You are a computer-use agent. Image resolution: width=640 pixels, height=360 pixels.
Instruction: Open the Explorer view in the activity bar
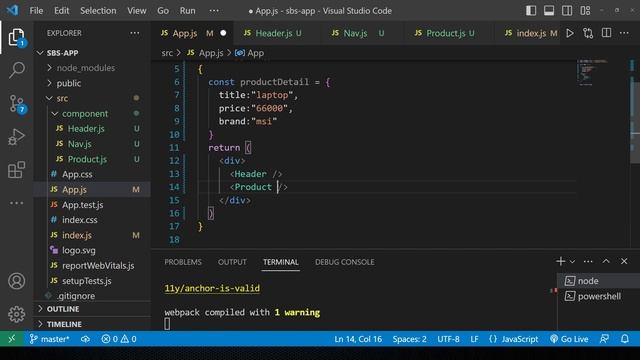click(16, 37)
